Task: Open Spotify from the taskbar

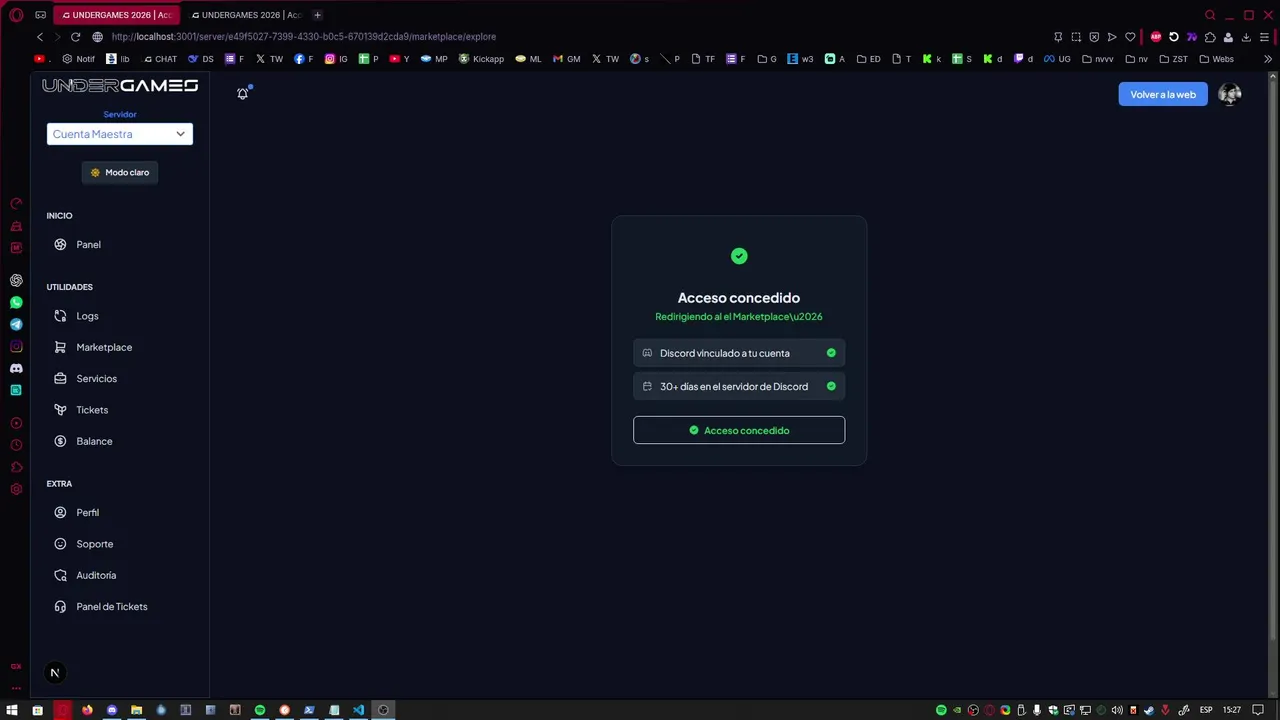Action: pos(260,710)
